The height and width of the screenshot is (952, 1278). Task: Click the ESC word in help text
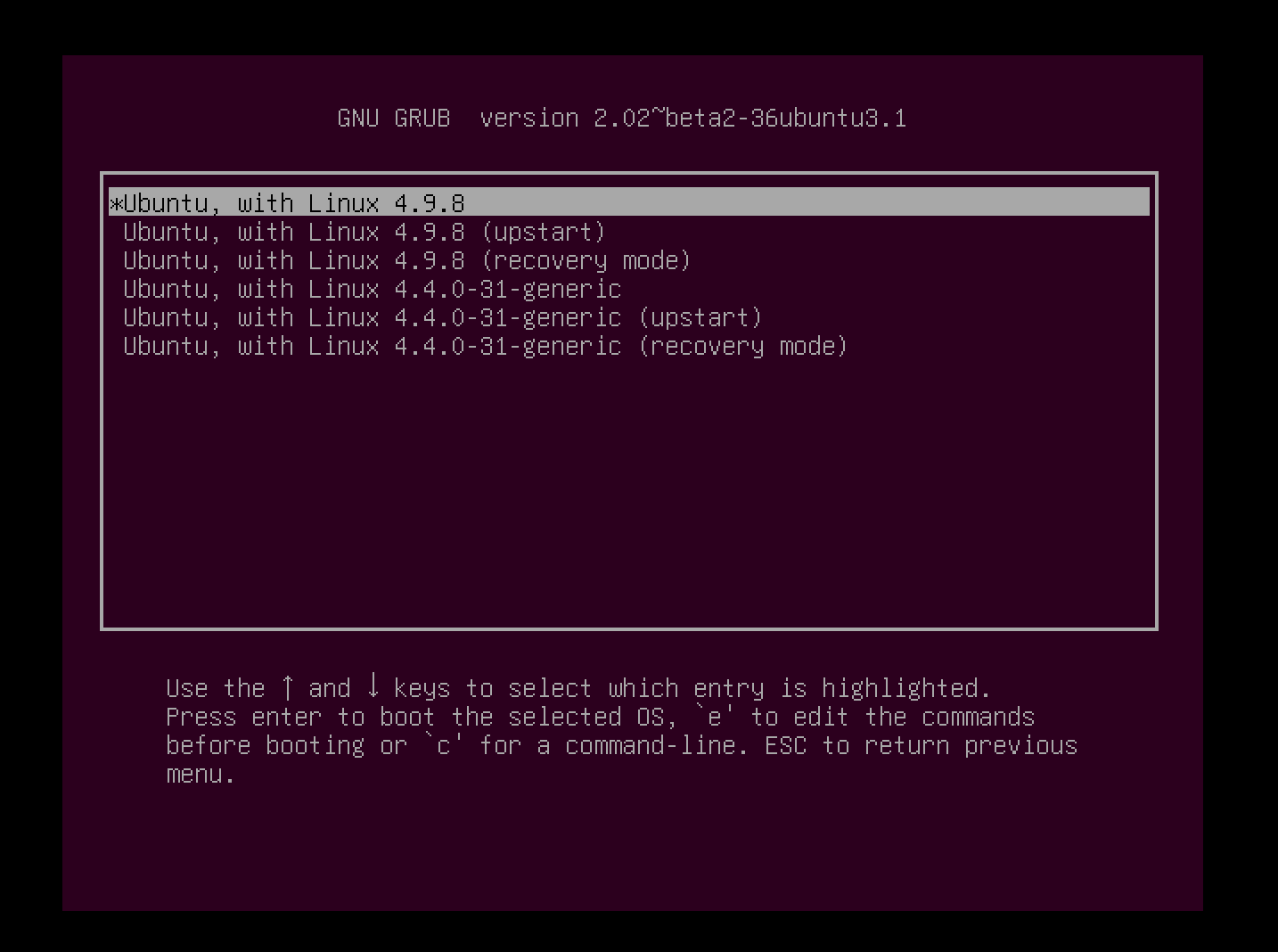(786, 745)
